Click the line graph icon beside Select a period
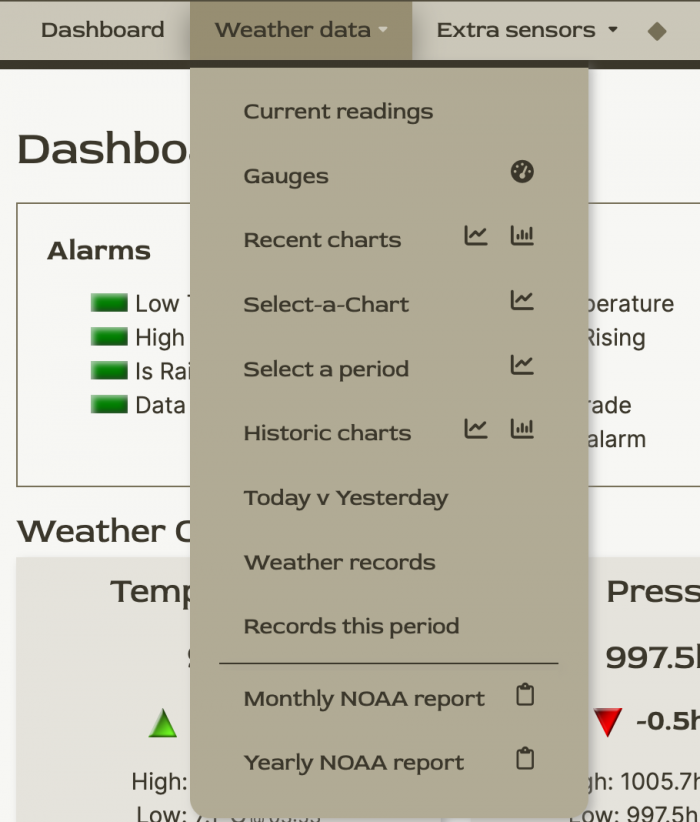Screen dimensions: 700x822 pyautogui.click(x=521, y=366)
